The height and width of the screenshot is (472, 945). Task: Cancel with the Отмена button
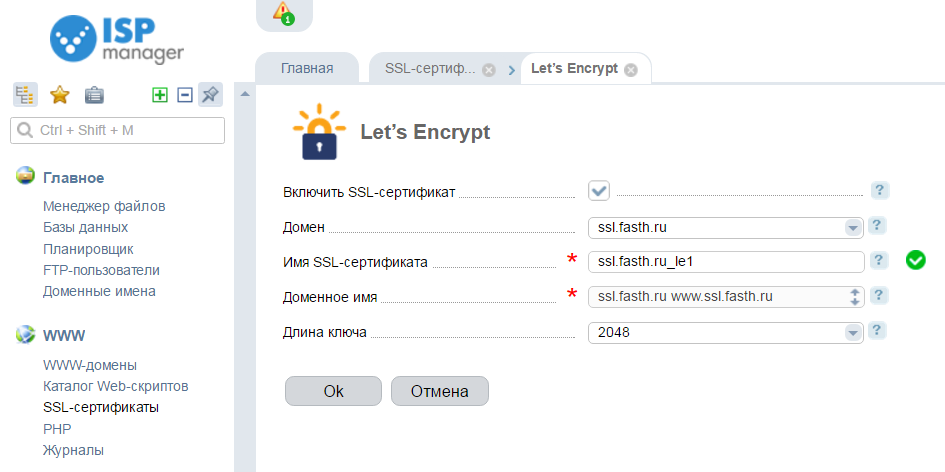click(x=440, y=391)
